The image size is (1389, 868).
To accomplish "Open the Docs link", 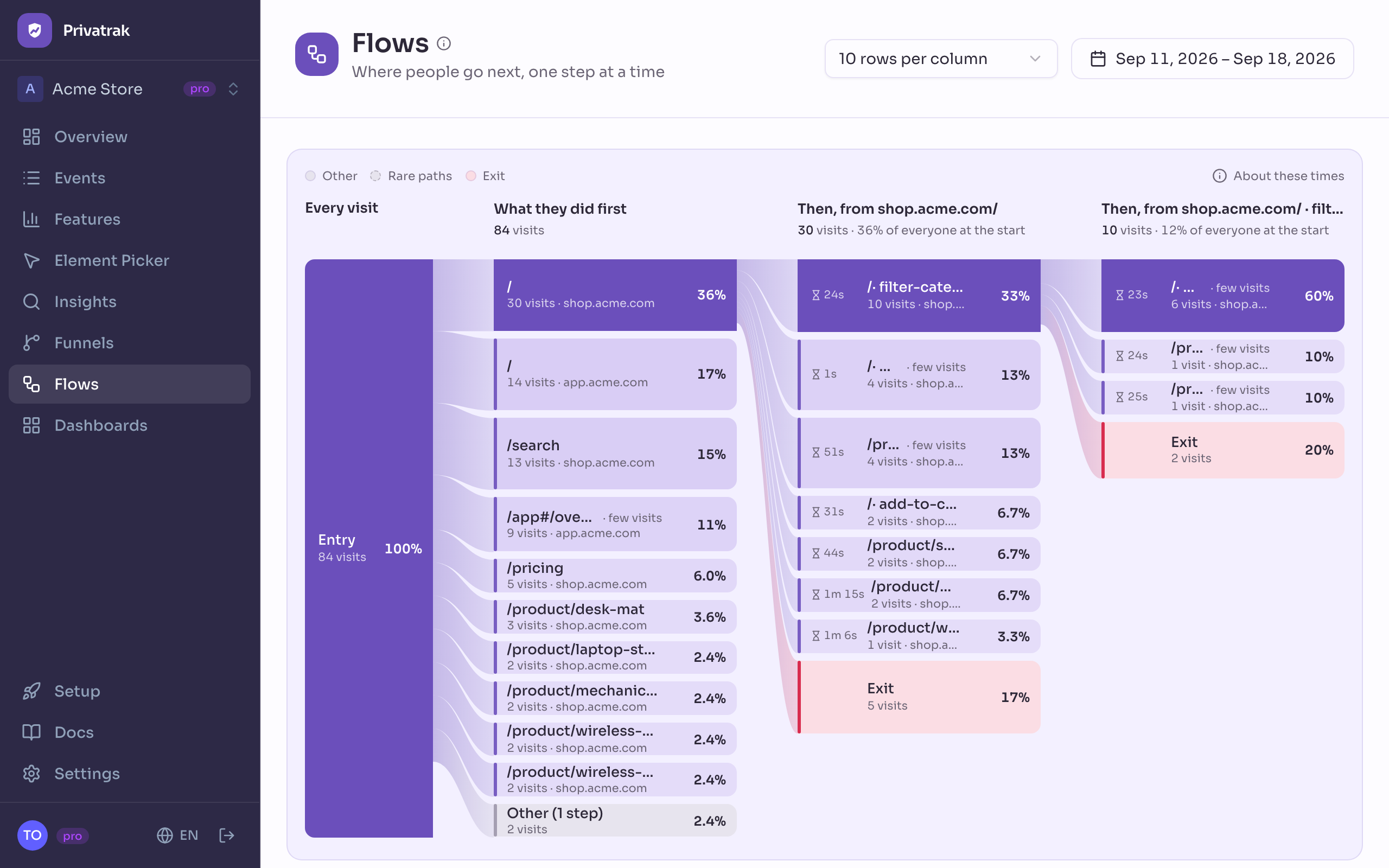I will [x=130, y=732].
